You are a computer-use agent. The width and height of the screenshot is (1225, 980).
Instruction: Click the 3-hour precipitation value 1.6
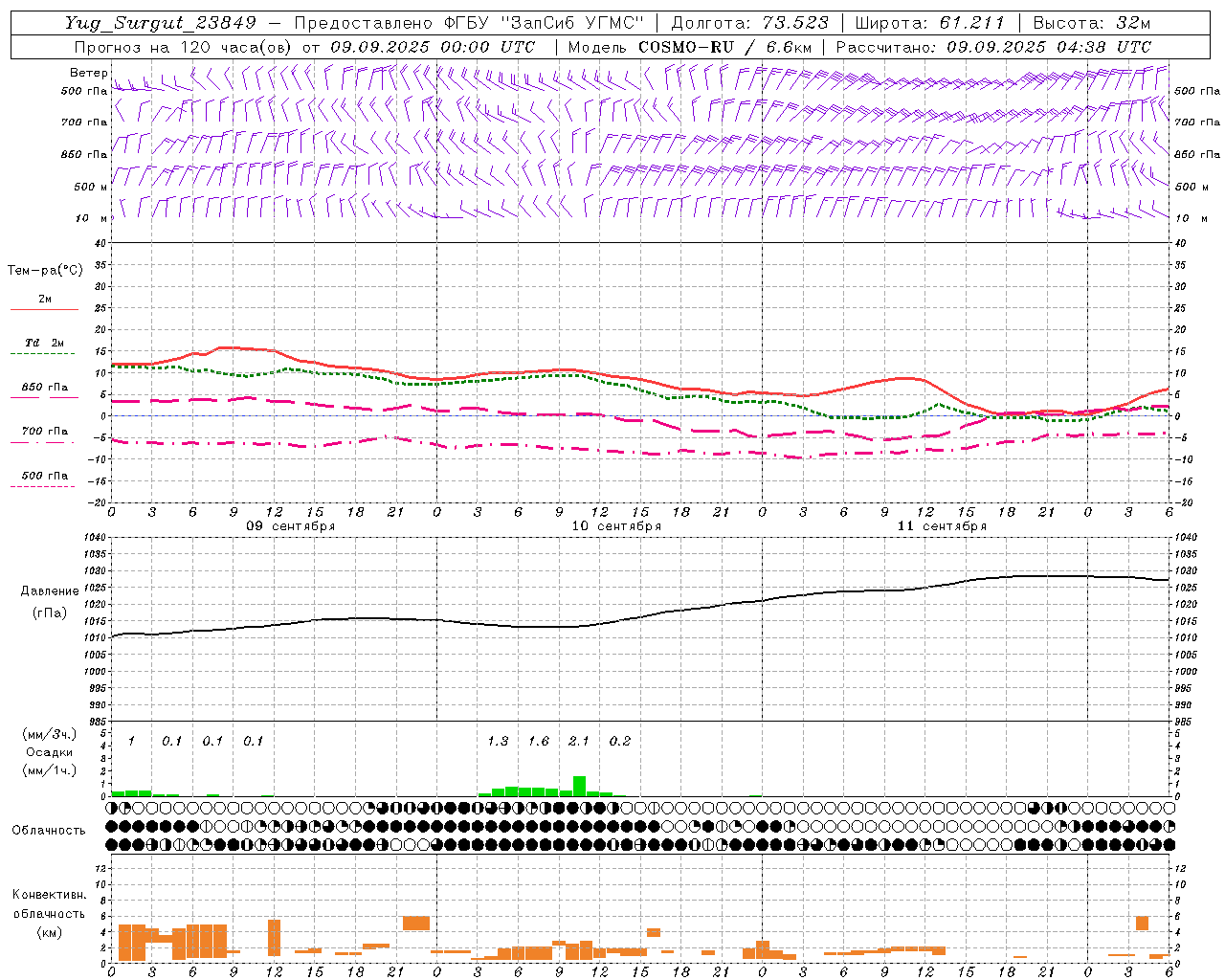tap(539, 741)
